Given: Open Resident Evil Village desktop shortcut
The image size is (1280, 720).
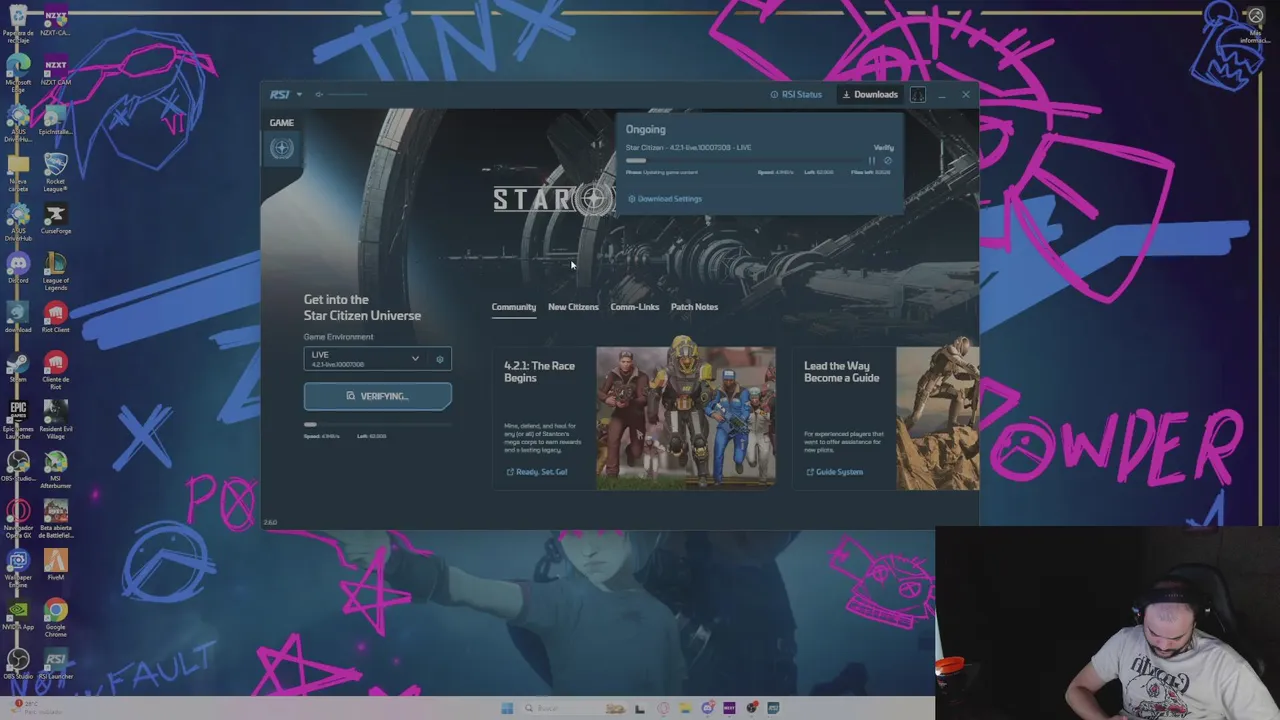Looking at the screenshot, I should tap(56, 418).
